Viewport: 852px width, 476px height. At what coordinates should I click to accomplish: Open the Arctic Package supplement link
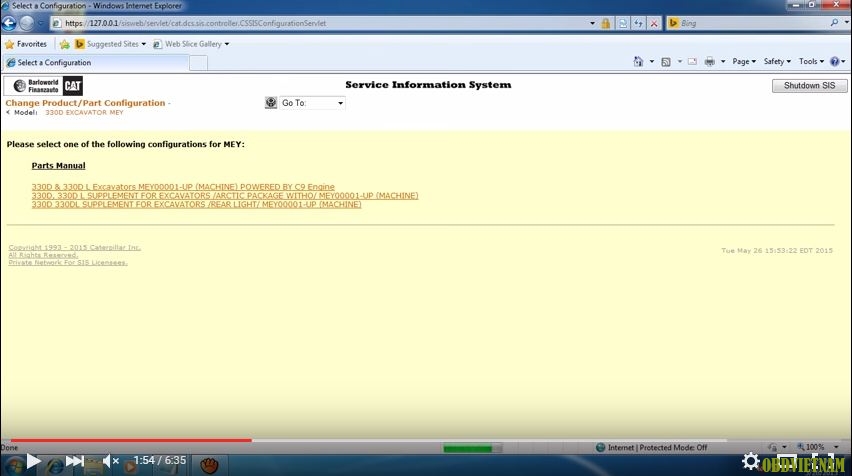pos(225,196)
